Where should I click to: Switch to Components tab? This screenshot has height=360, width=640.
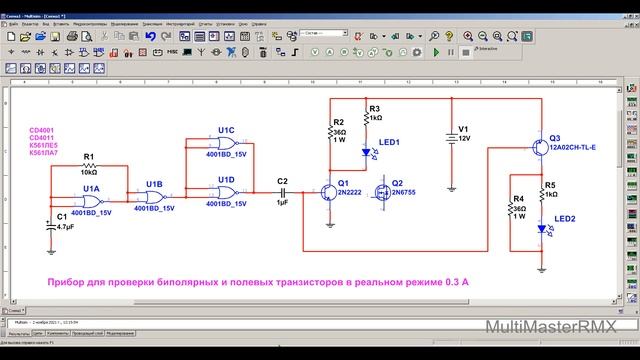[58, 334]
